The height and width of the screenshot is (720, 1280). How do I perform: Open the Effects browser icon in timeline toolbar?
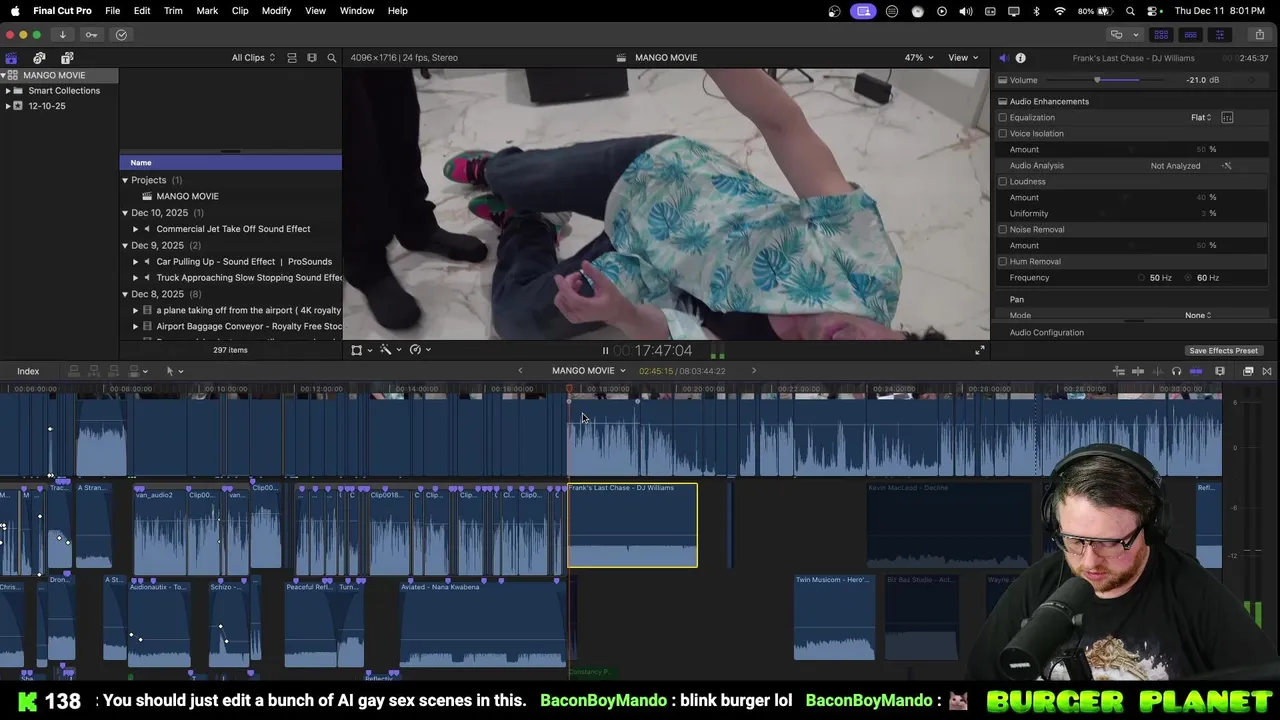1248,371
